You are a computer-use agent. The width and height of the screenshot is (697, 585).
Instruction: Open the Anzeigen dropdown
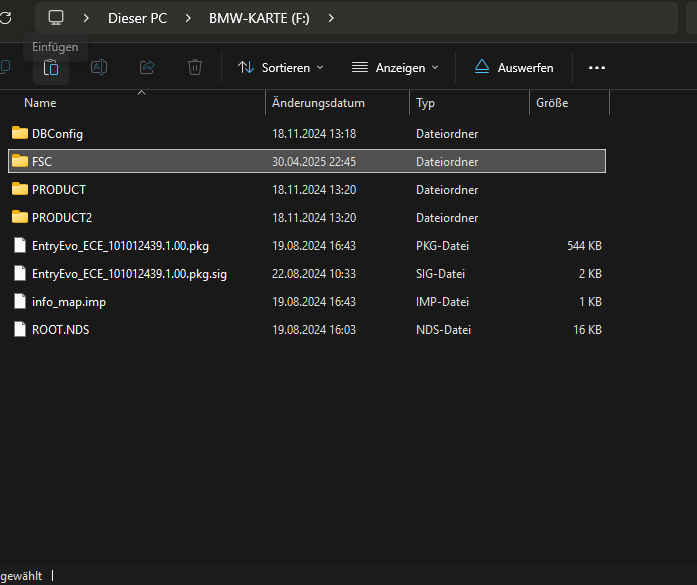click(x=395, y=68)
